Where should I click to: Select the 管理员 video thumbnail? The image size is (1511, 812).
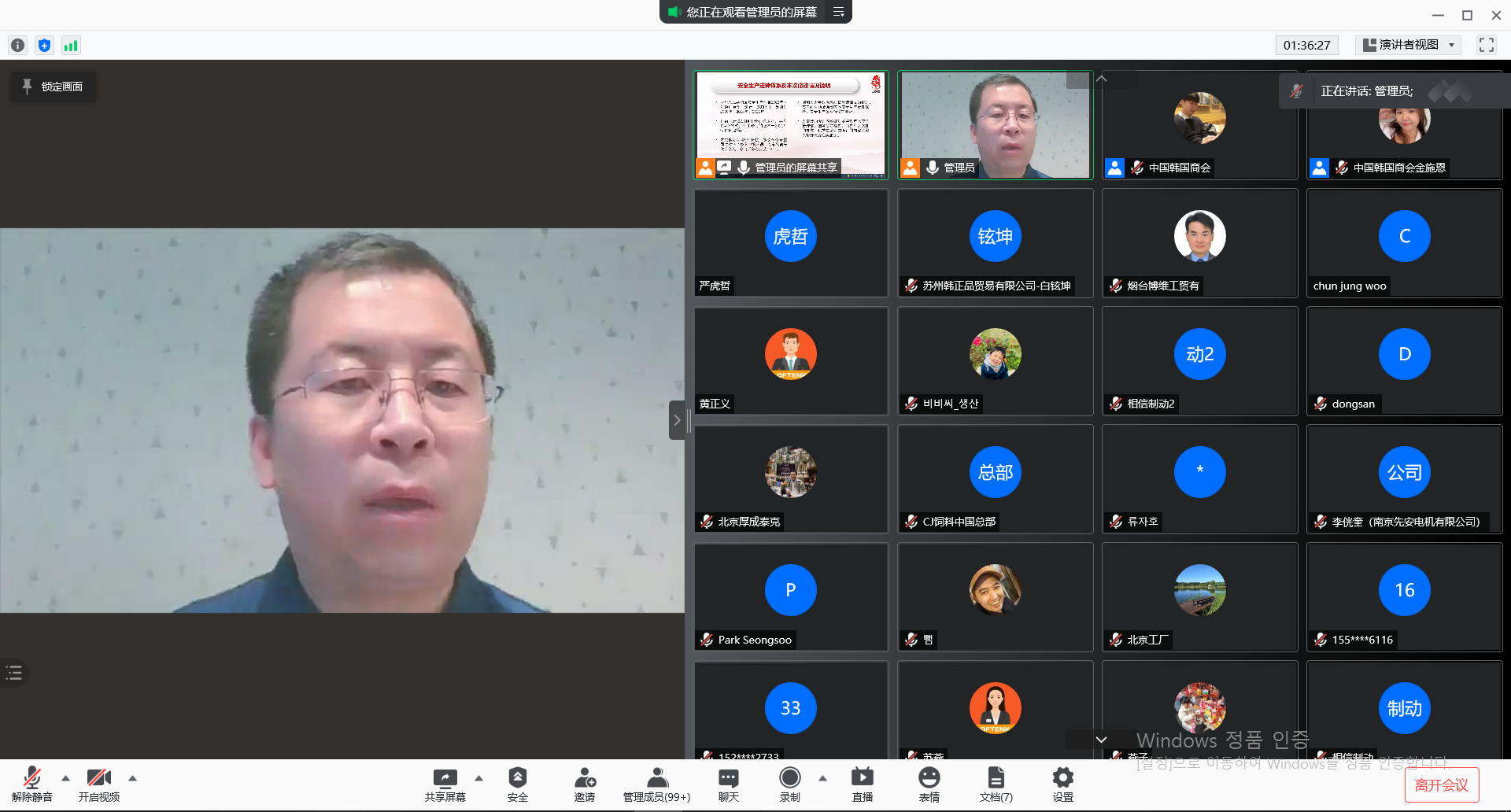[x=995, y=125]
